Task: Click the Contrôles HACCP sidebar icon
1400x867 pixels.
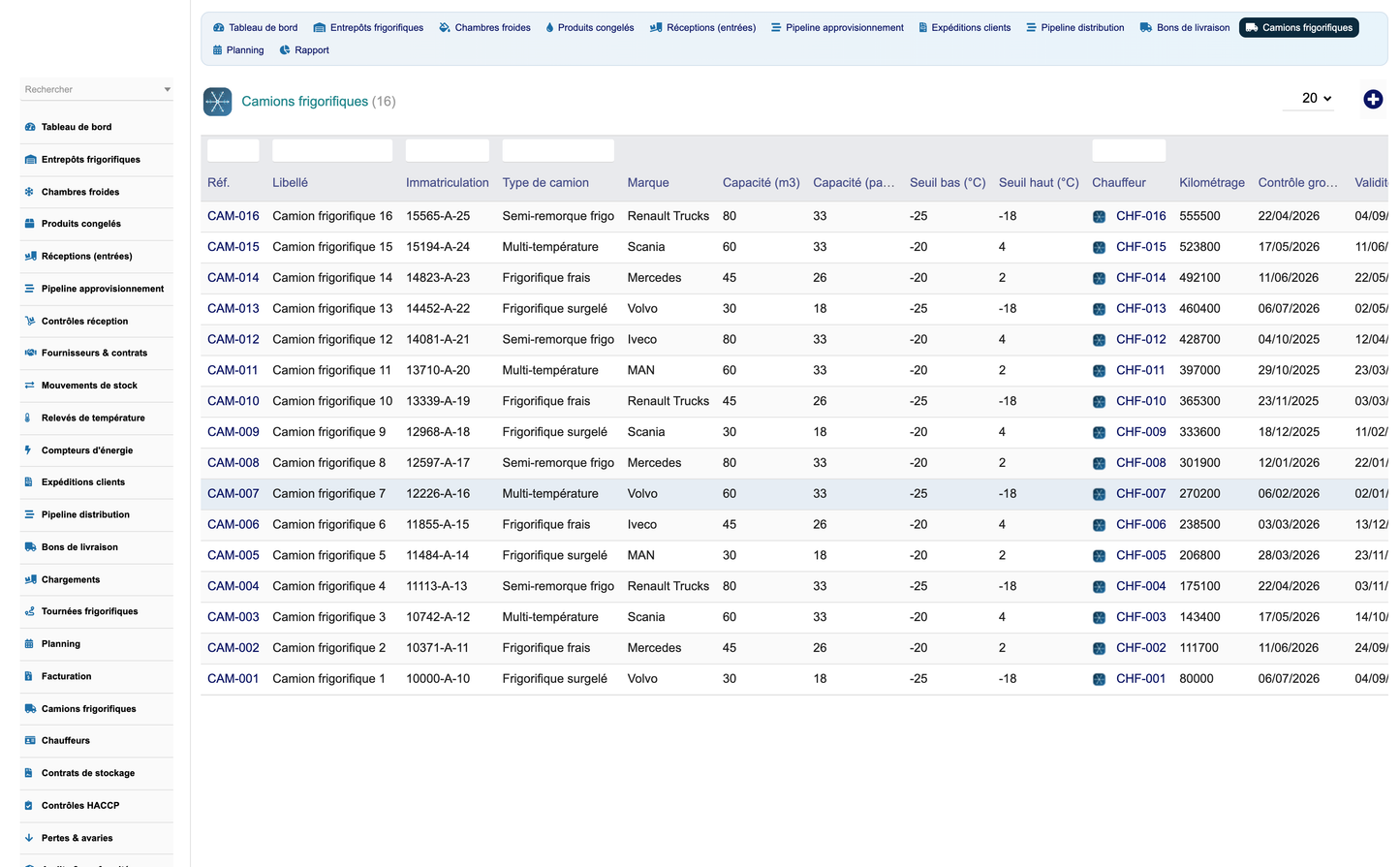Action: click(x=29, y=806)
